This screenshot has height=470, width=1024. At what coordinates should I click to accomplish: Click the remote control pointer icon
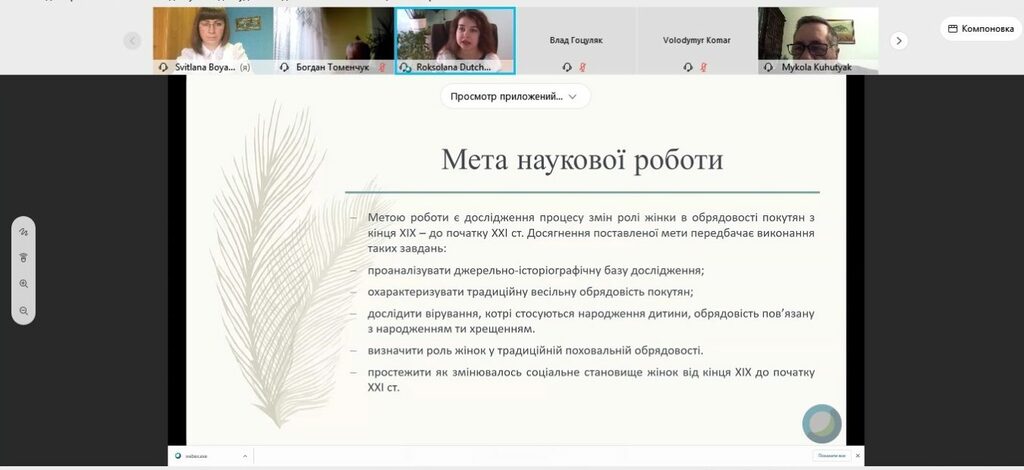[23, 258]
